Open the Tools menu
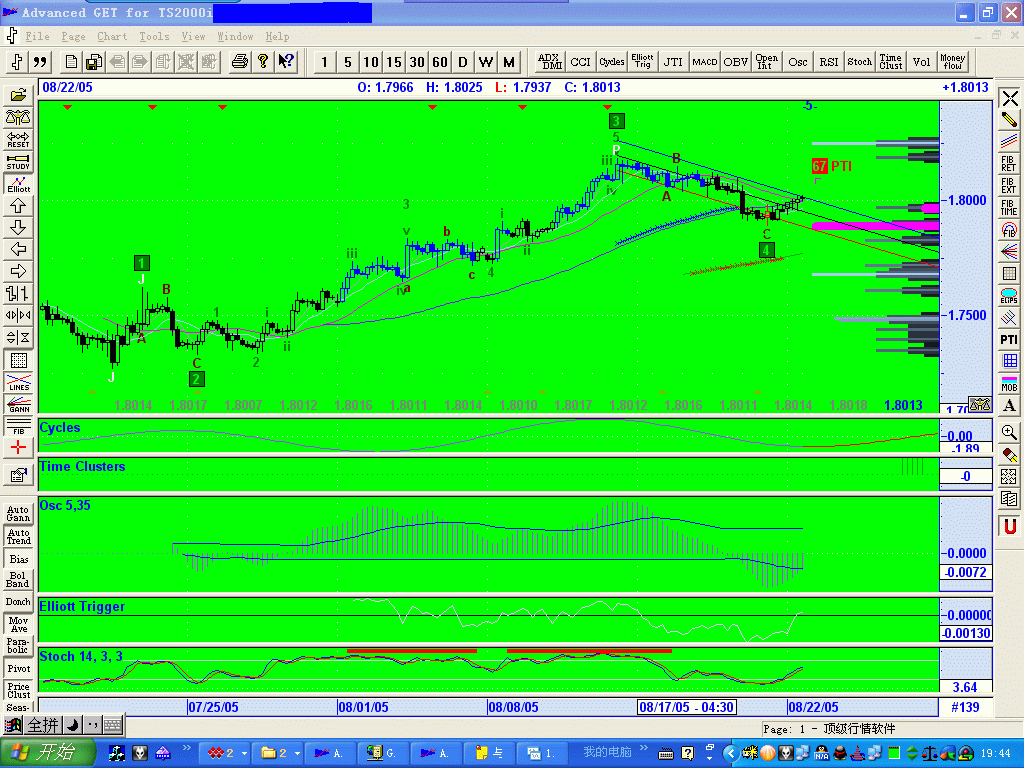Viewport: 1024px width, 768px height. pos(154,37)
